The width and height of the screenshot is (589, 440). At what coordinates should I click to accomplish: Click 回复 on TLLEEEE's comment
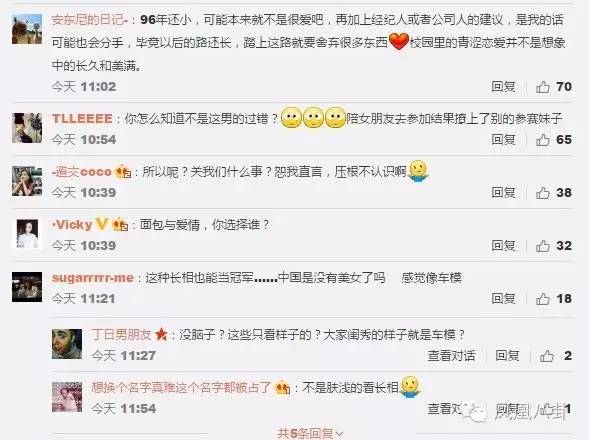tap(503, 140)
